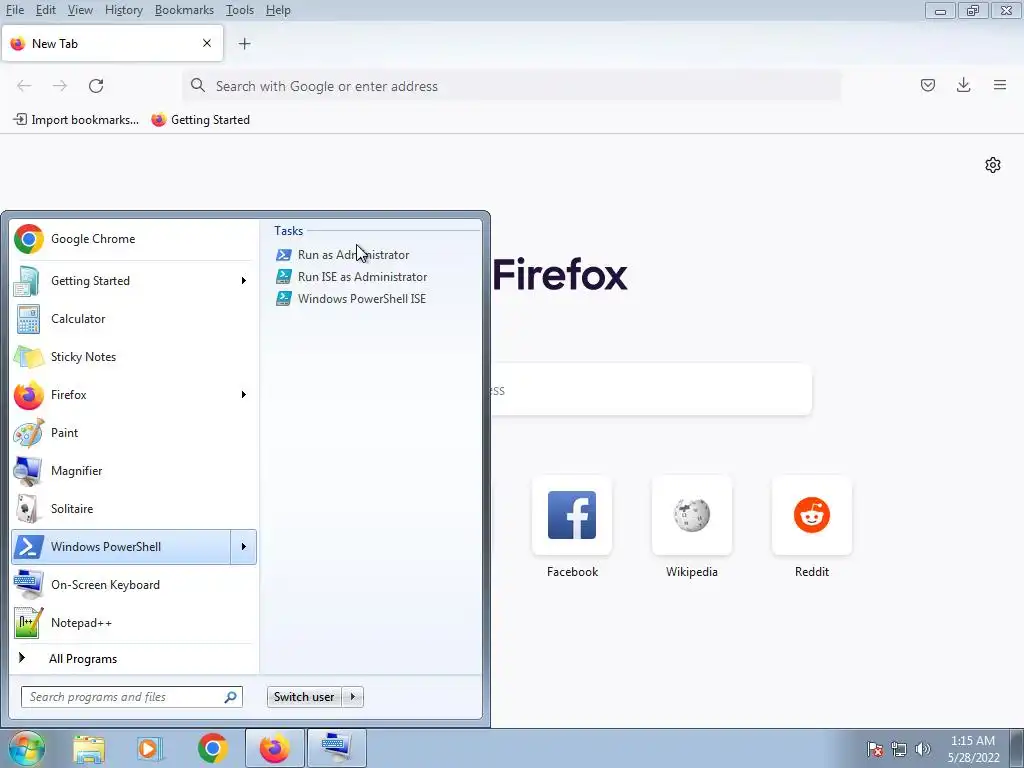1024x768 pixels.
Task: Open shutdown options arrow beside Switch user
Action: pyautogui.click(x=353, y=697)
